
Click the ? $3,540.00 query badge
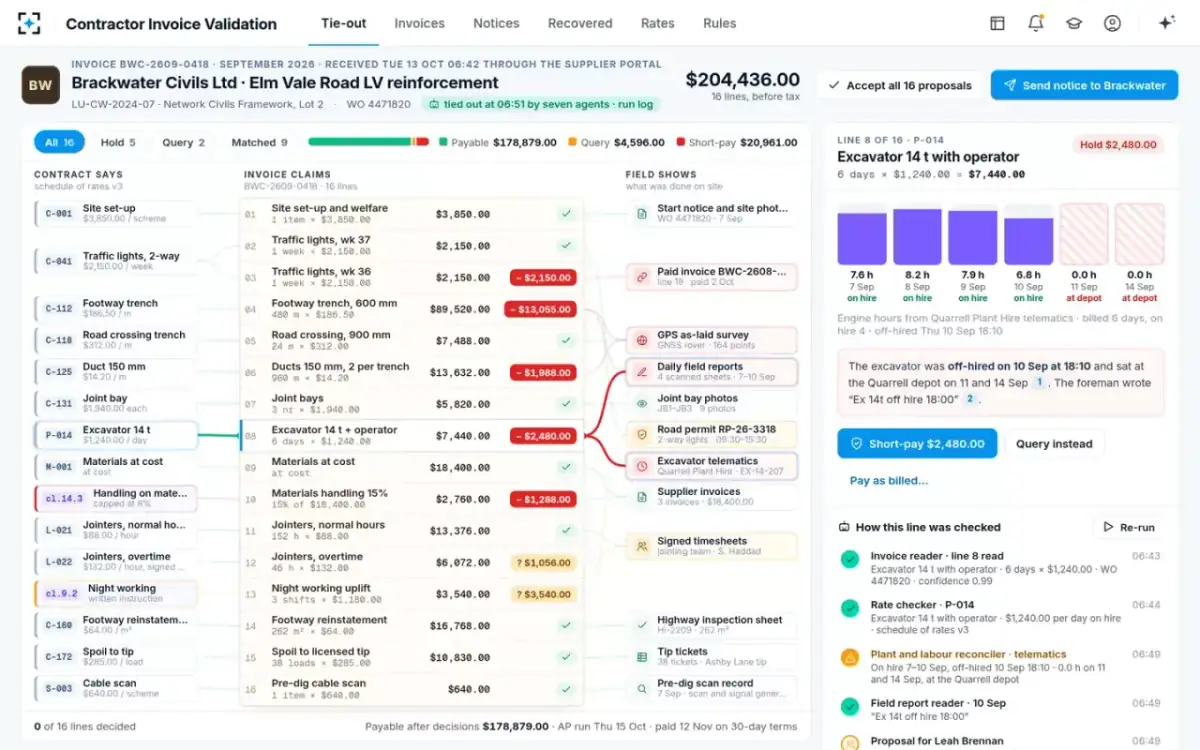tap(544, 594)
